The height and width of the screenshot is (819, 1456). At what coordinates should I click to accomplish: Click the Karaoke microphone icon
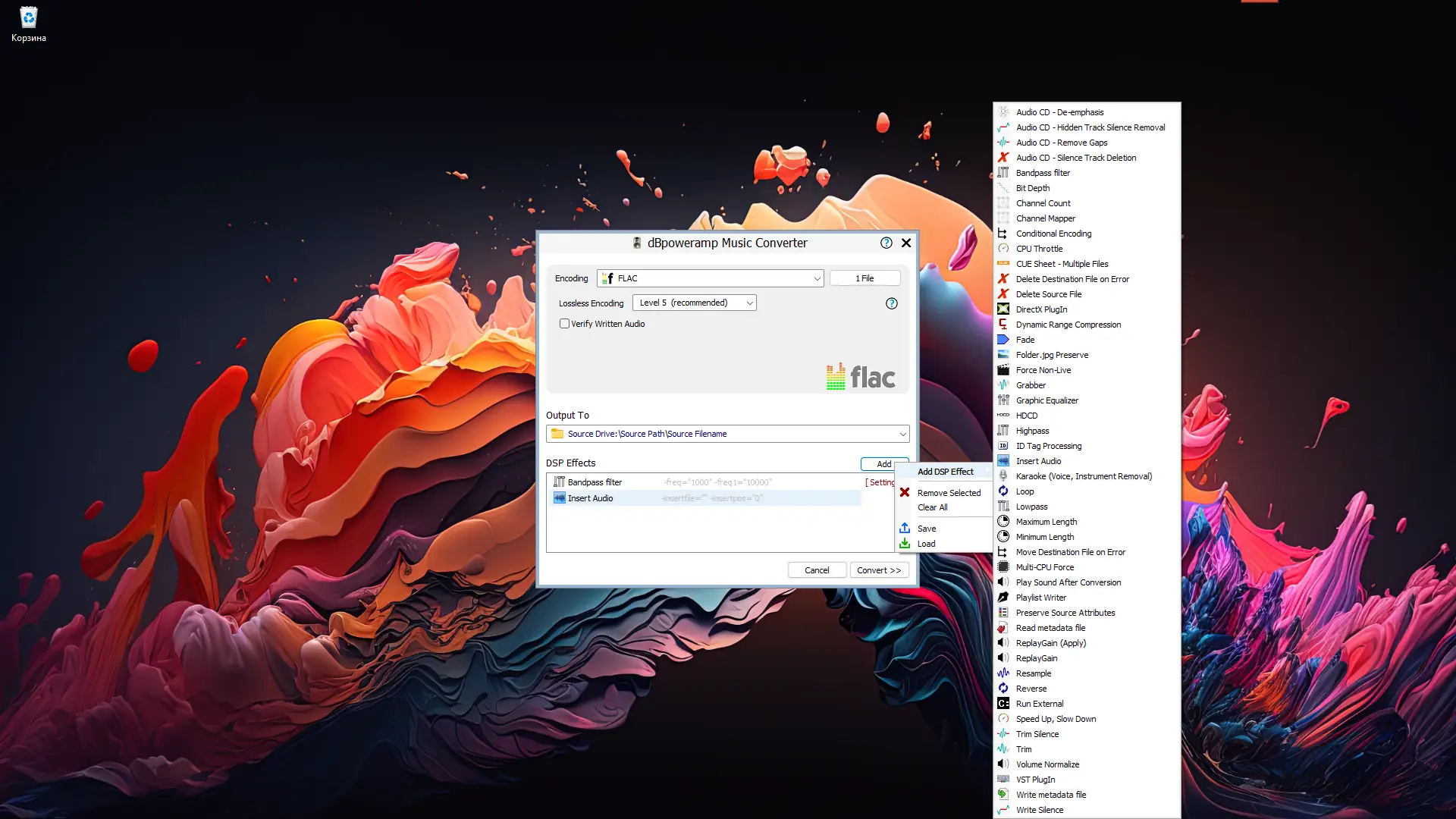pos(1003,476)
